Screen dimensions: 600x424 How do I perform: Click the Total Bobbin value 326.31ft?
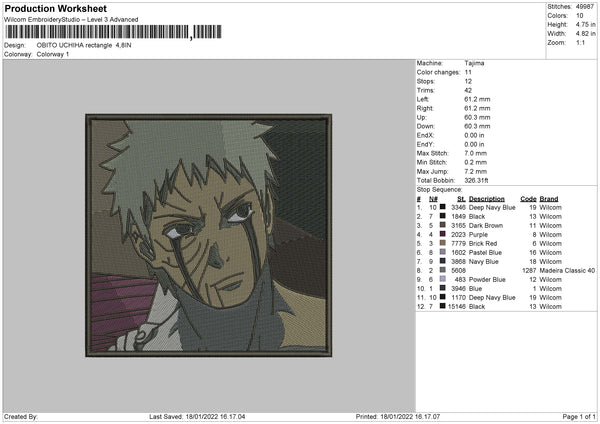click(x=476, y=180)
